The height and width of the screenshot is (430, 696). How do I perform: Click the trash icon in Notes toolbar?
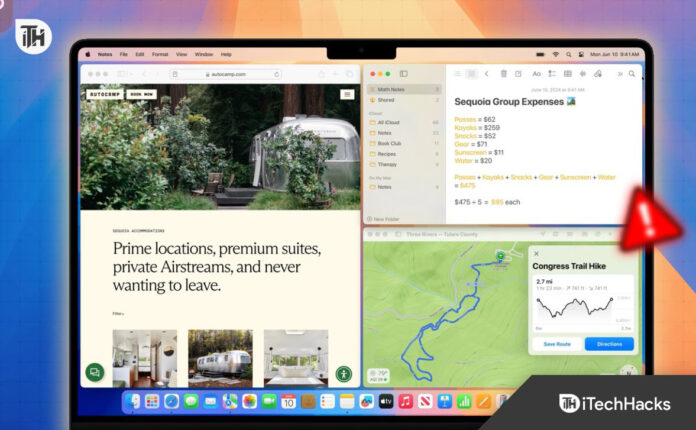click(x=503, y=74)
